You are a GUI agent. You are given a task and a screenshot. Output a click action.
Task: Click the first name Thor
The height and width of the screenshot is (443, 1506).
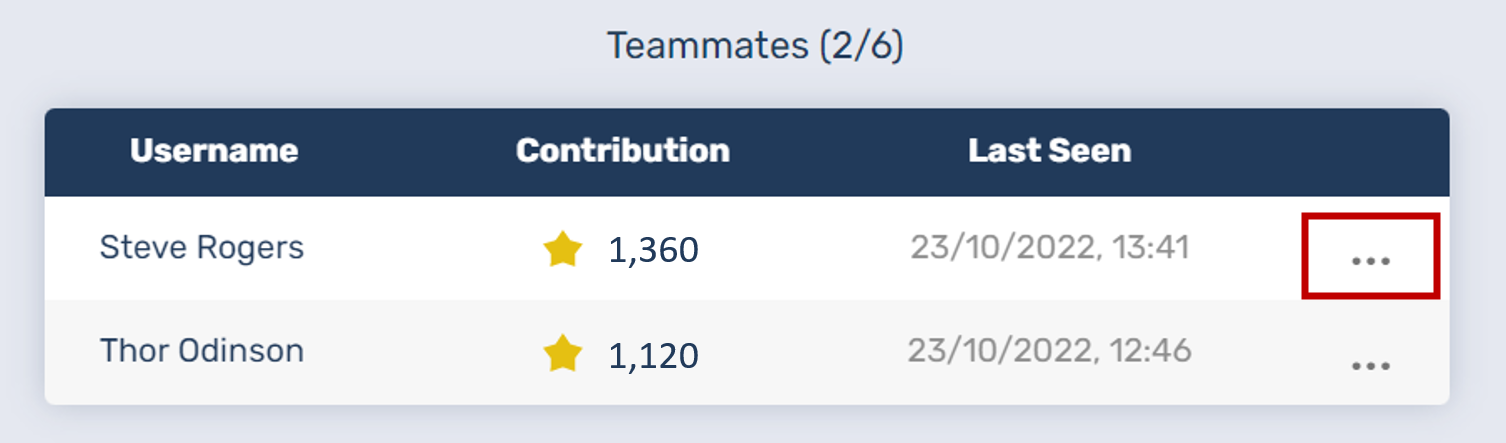(134, 351)
